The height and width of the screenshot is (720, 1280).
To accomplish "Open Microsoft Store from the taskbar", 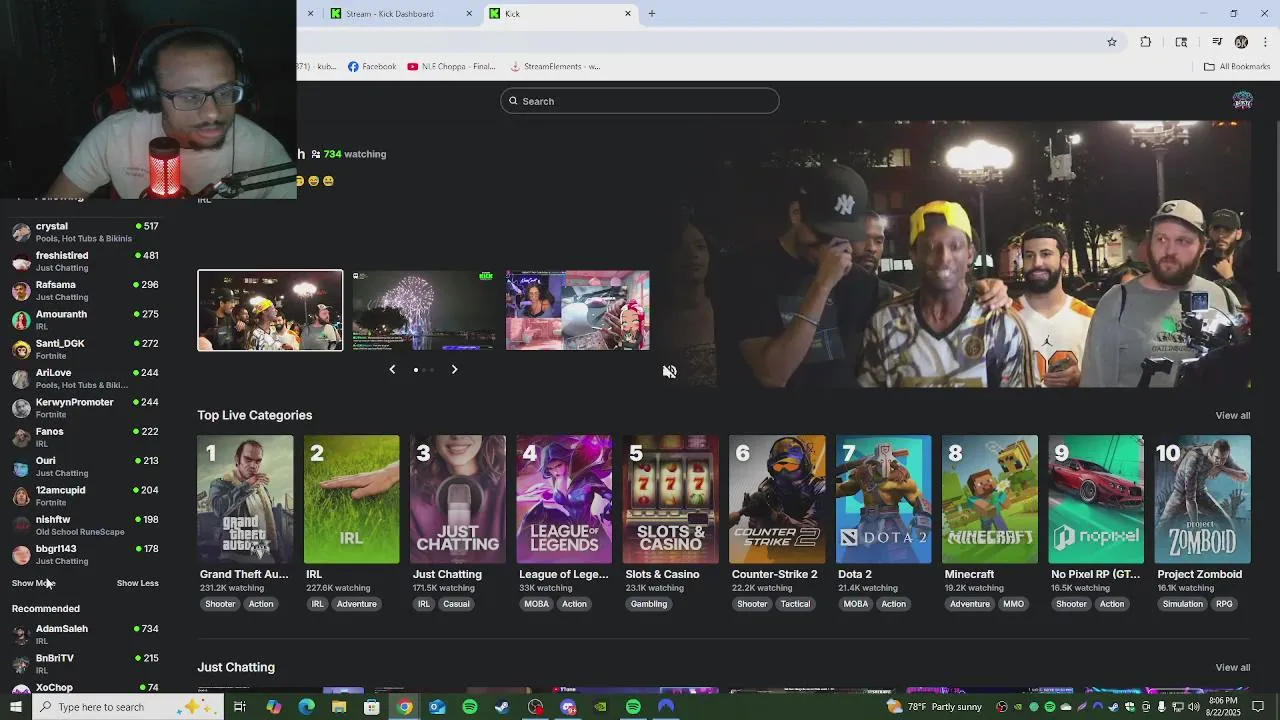I will click(371, 707).
